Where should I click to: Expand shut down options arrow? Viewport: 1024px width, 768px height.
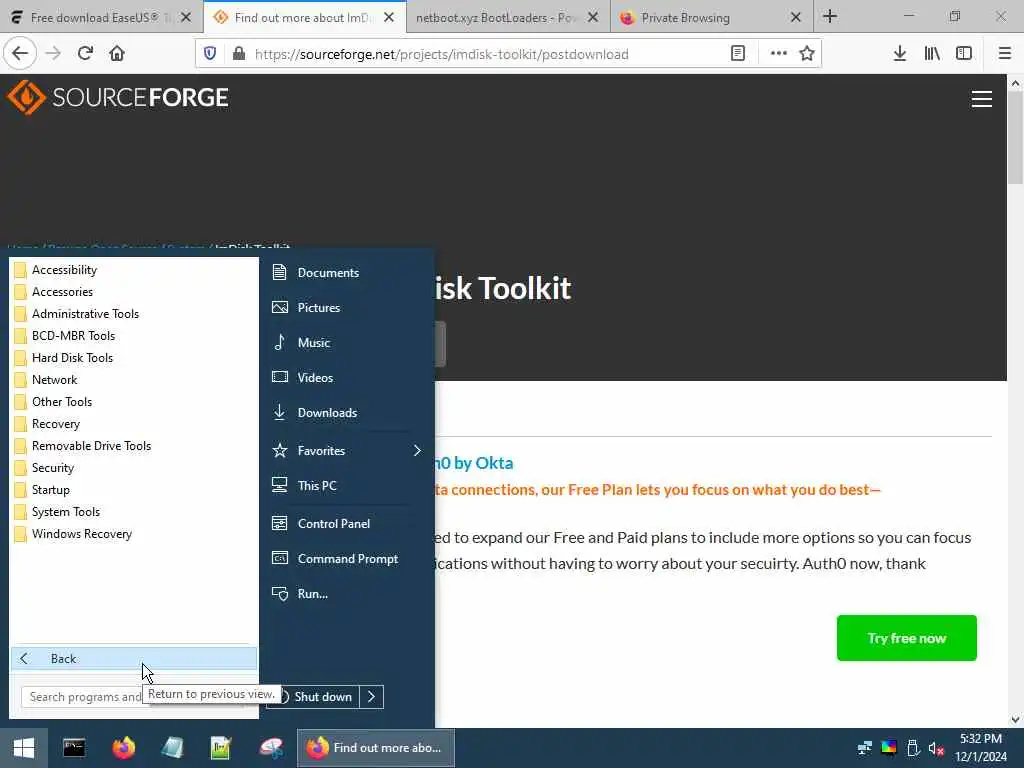coord(372,697)
